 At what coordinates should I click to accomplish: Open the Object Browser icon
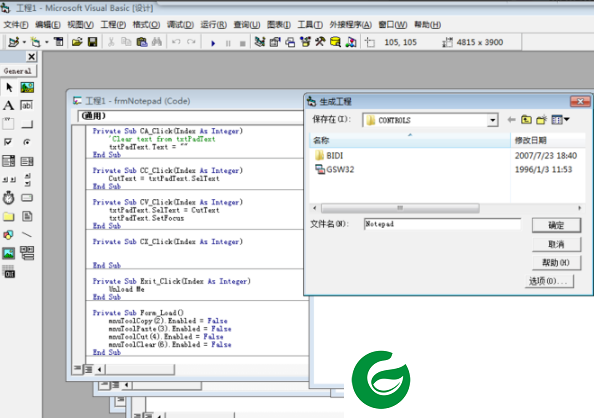[x=305, y=42]
